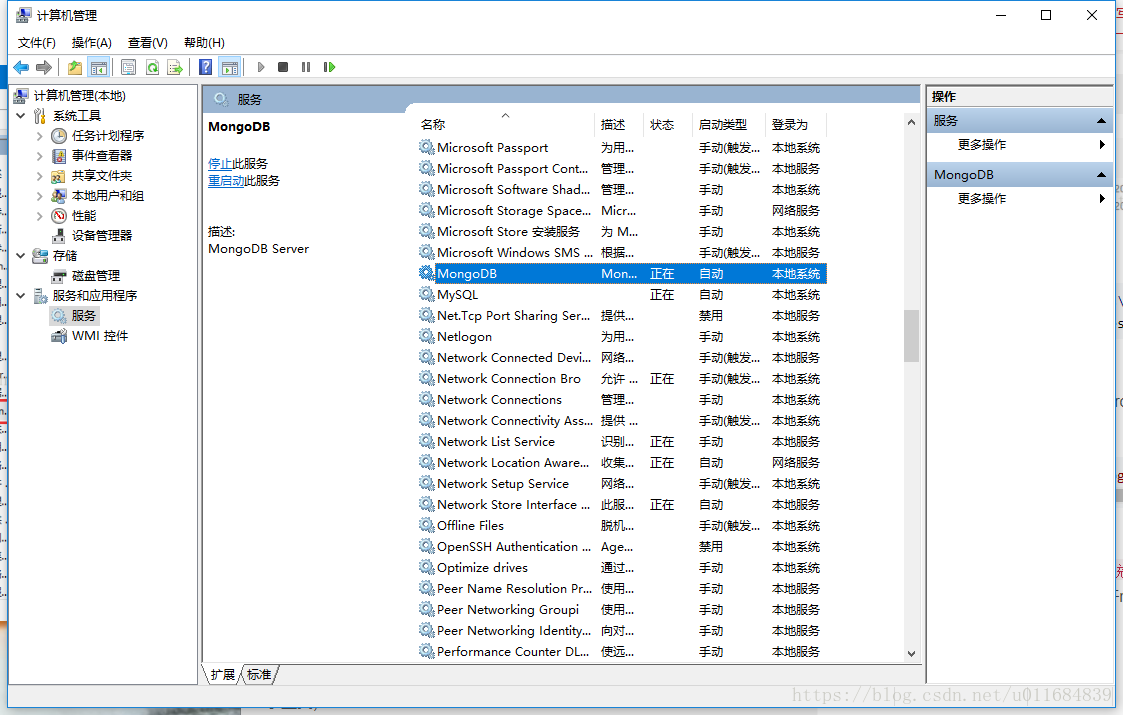Click the Export list toolbar icon
The width and height of the screenshot is (1123, 715).
[175, 67]
